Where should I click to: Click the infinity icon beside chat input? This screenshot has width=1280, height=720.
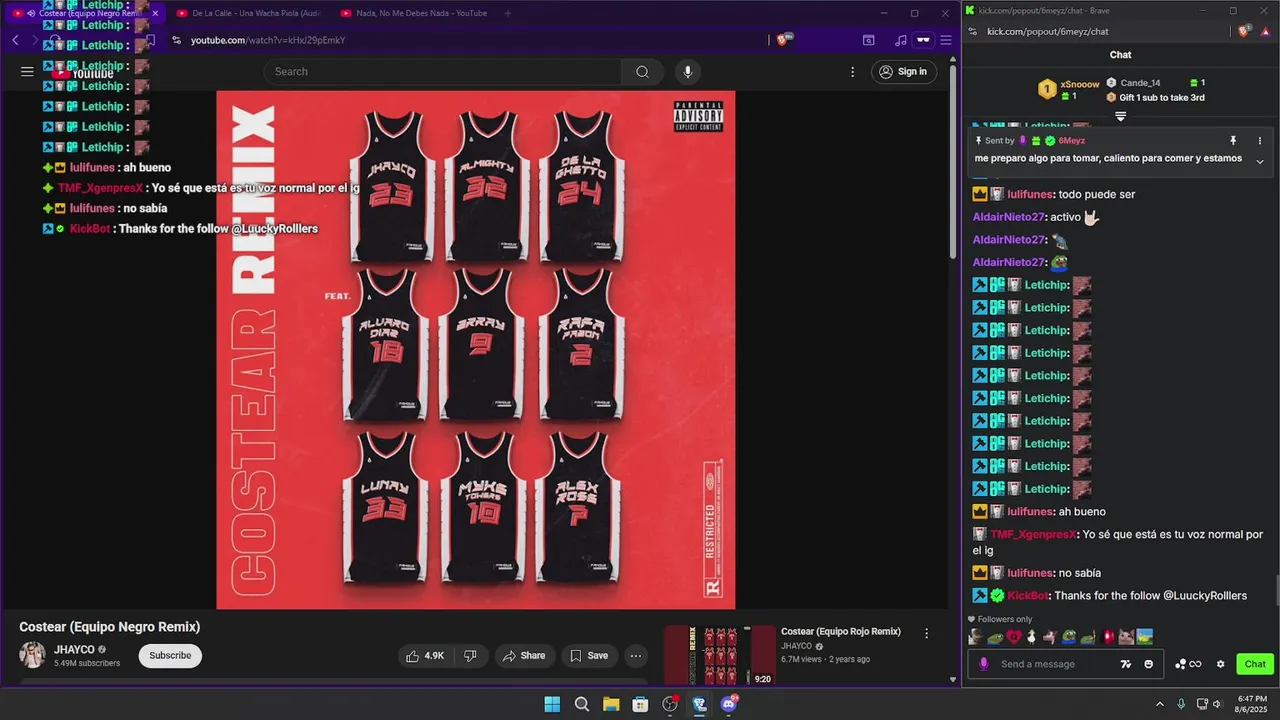1195,664
